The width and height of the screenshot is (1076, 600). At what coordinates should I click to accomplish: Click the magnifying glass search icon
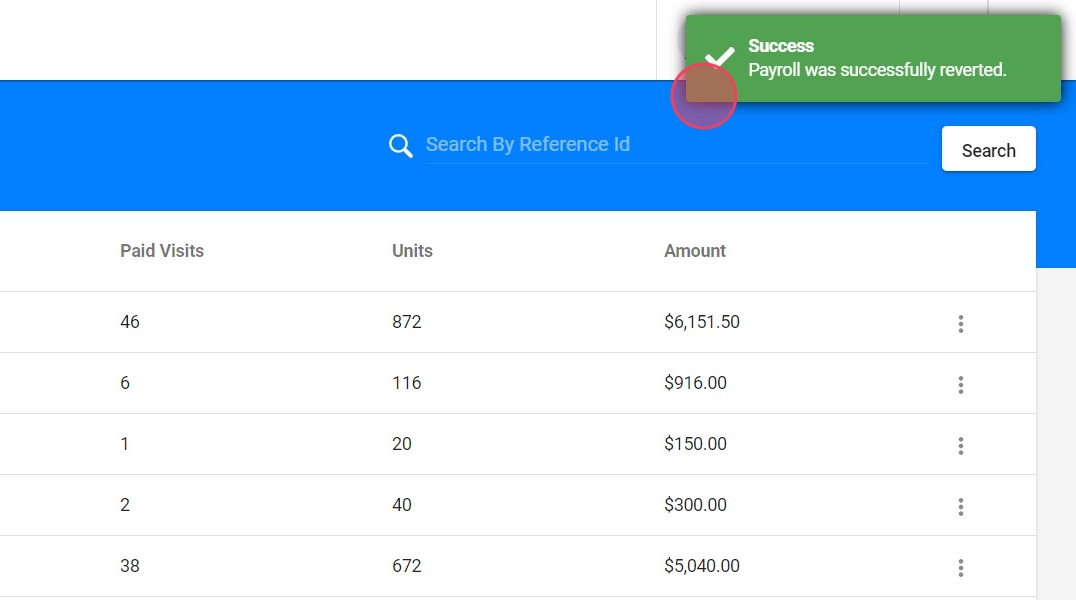[x=401, y=146]
